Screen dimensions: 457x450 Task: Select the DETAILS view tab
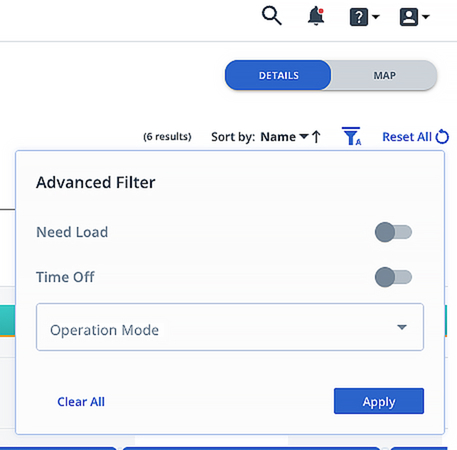coord(279,75)
